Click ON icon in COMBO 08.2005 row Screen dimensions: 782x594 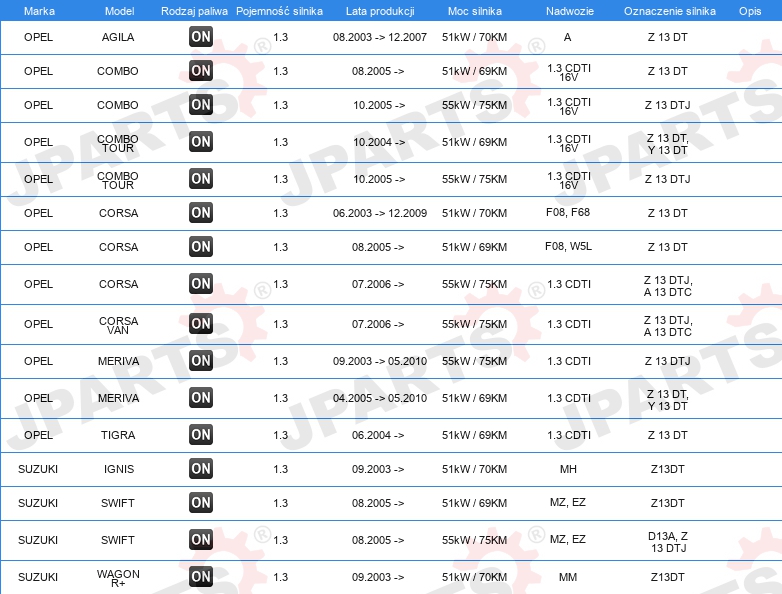[201, 70]
